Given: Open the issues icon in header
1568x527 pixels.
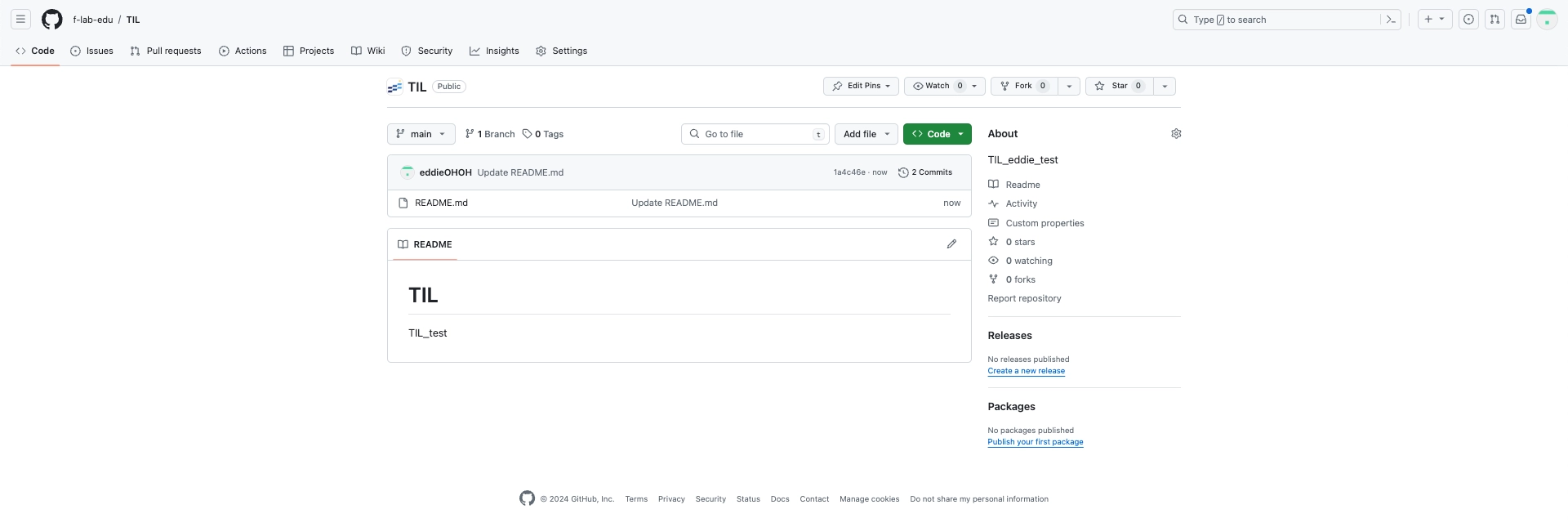Looking at the screenshot, I should click(1468, 20).
